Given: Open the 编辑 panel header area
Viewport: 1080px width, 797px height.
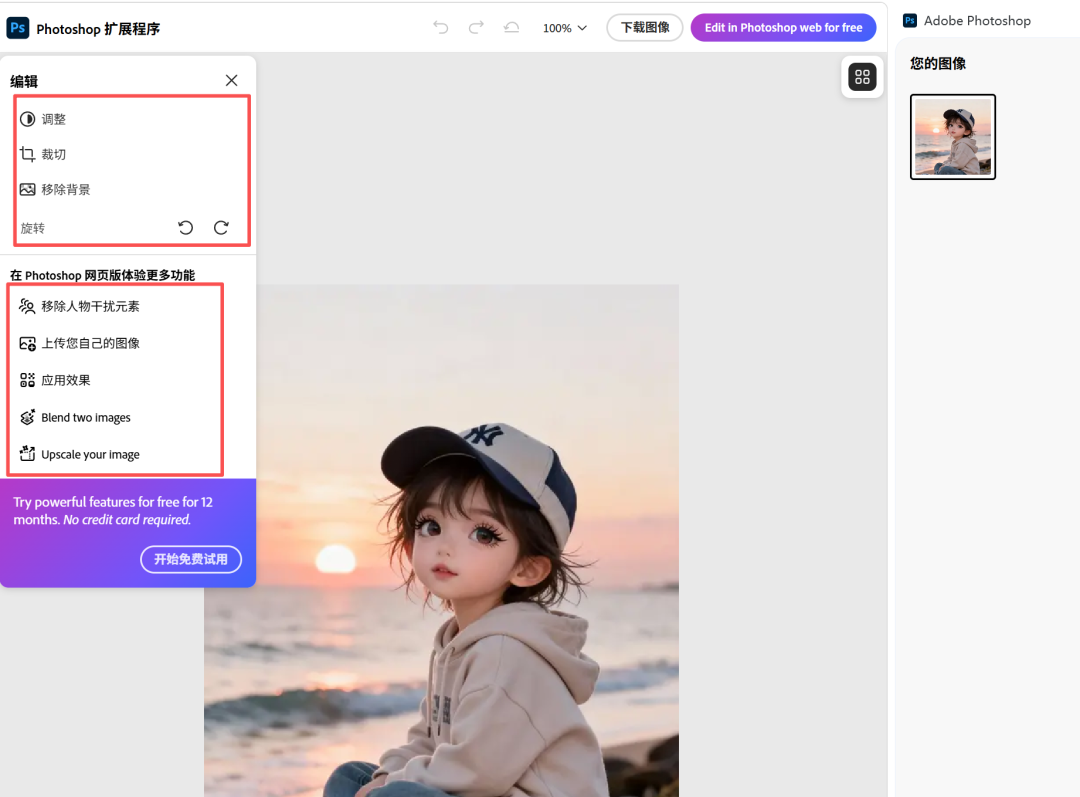Looking at the screenshot, I should pyautogui.click(x=24, y=80).
